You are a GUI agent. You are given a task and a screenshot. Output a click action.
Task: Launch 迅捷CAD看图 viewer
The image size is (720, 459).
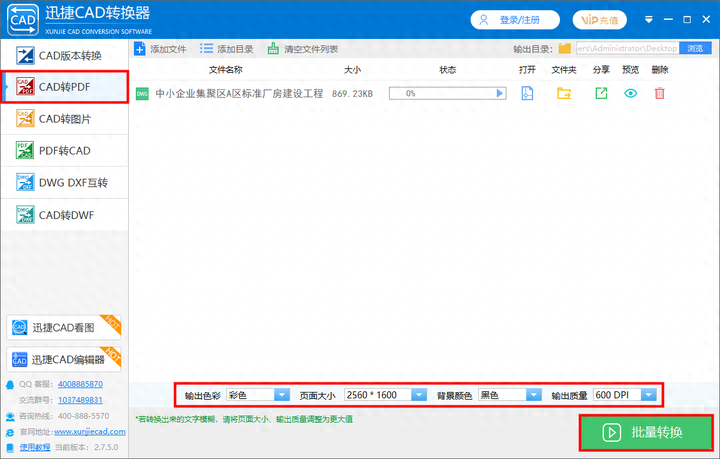click(x=64, y=327)
